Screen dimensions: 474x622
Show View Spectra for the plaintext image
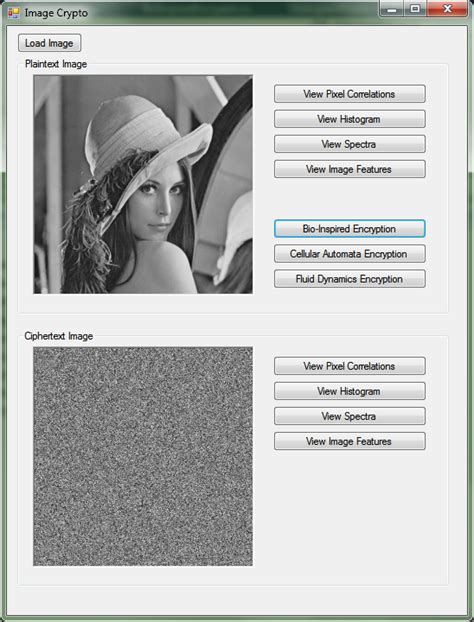coord(349,144)
